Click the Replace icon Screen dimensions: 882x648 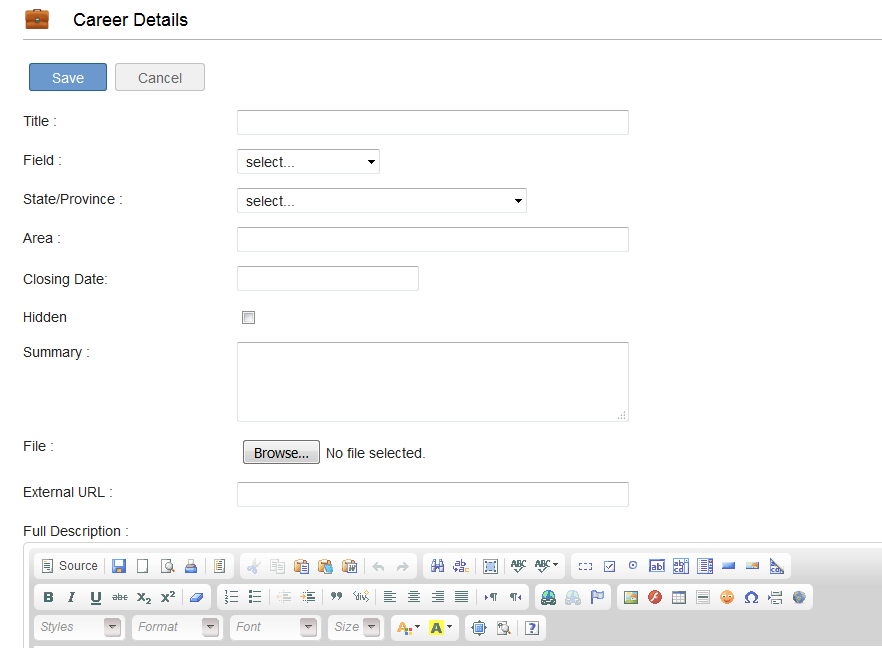click(461, 566)
